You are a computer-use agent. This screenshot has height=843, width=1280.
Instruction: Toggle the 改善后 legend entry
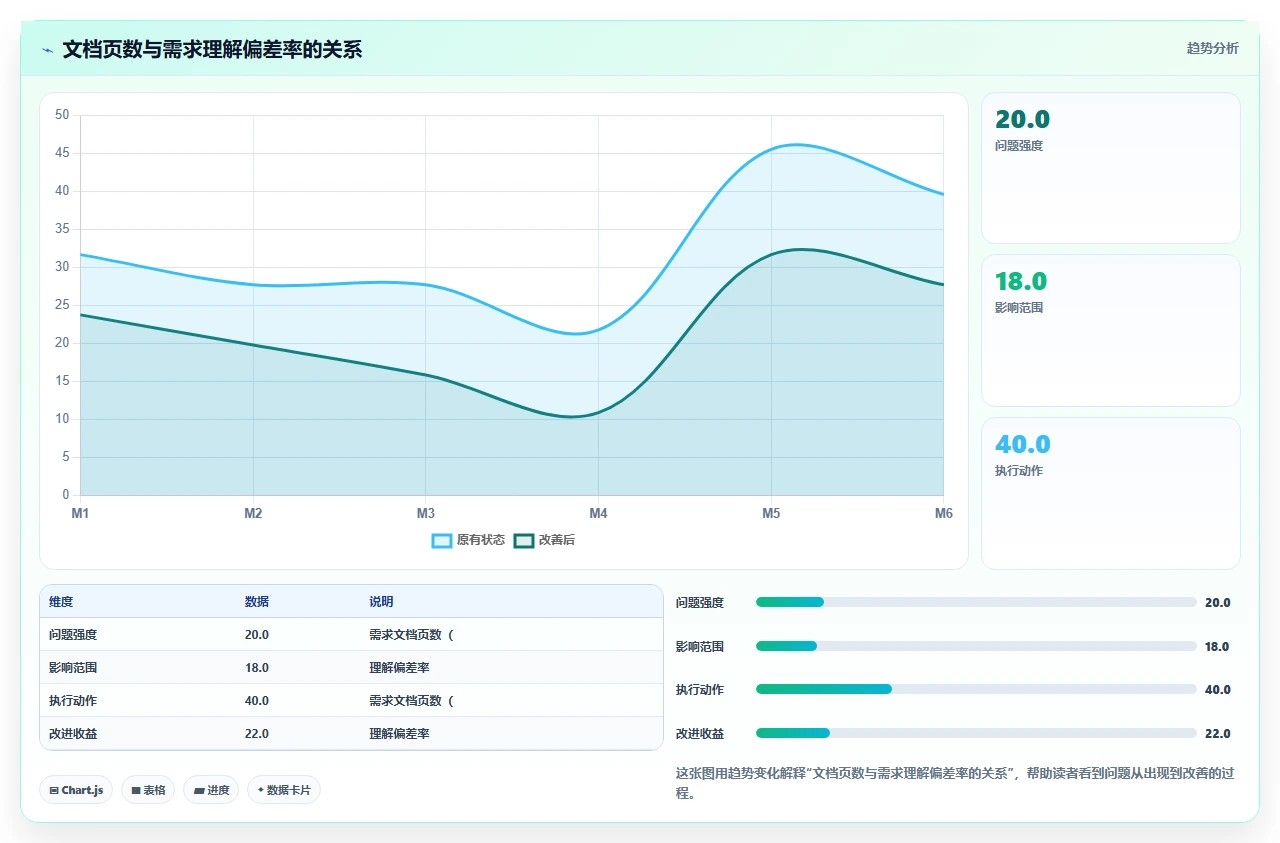coord(544,540)
